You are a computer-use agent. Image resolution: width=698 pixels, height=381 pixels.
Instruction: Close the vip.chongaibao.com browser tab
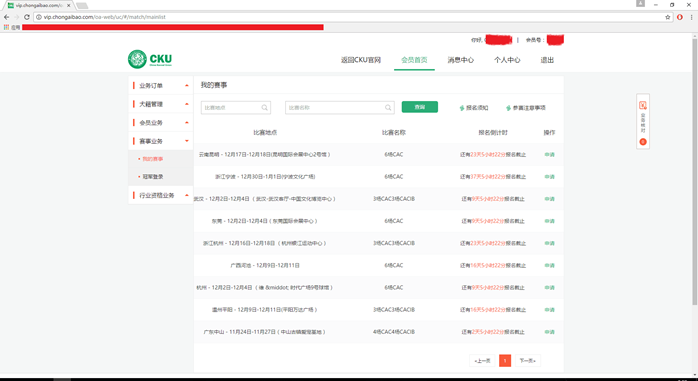[69, 5]
